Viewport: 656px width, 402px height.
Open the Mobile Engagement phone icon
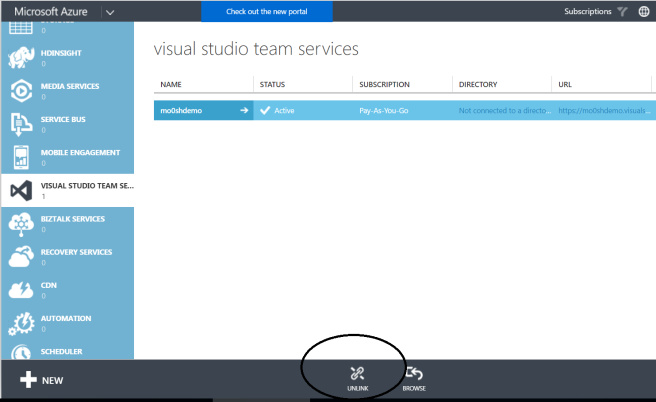[21, 157]
